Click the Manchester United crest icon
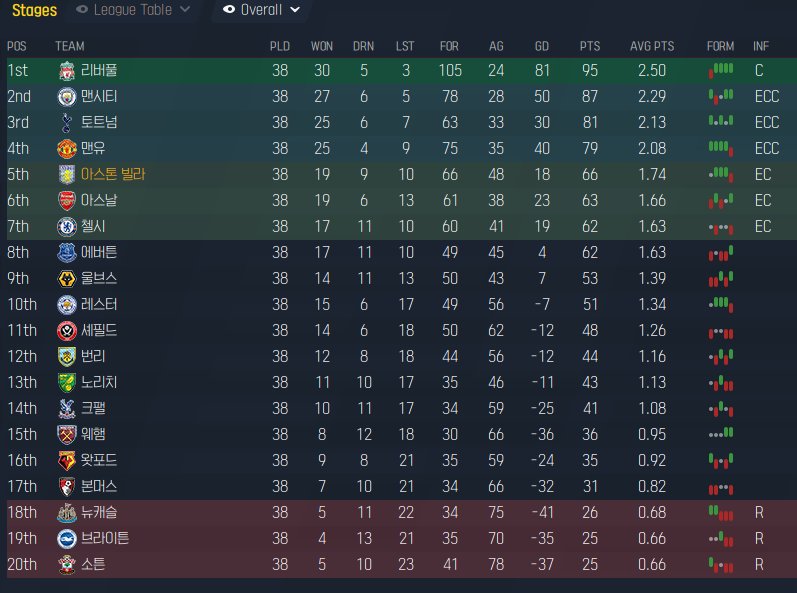The width and height of the screenshot is (797, 593). pos(67,149)
